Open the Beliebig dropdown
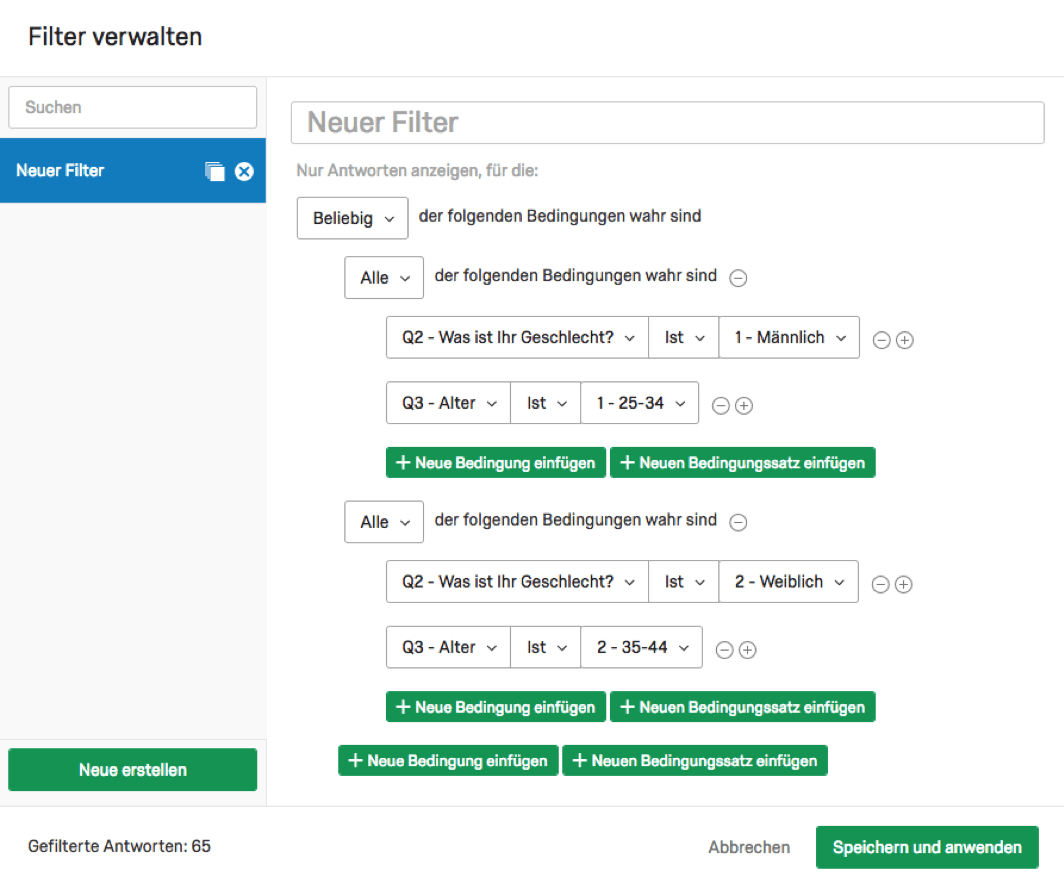1064x881 pixels. pos(352,218)
